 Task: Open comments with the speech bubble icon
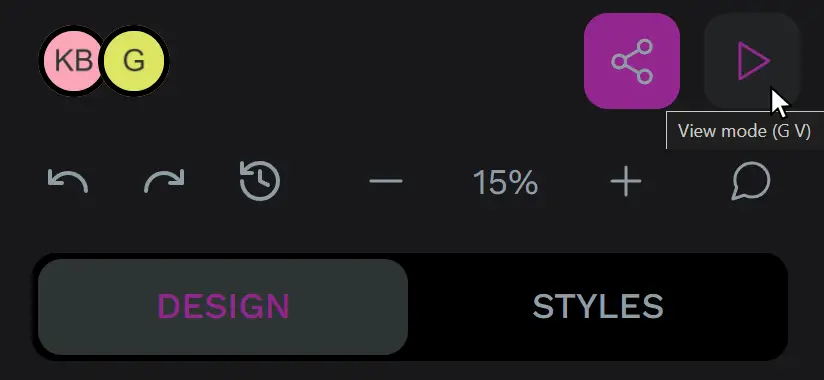coord(751,181)
